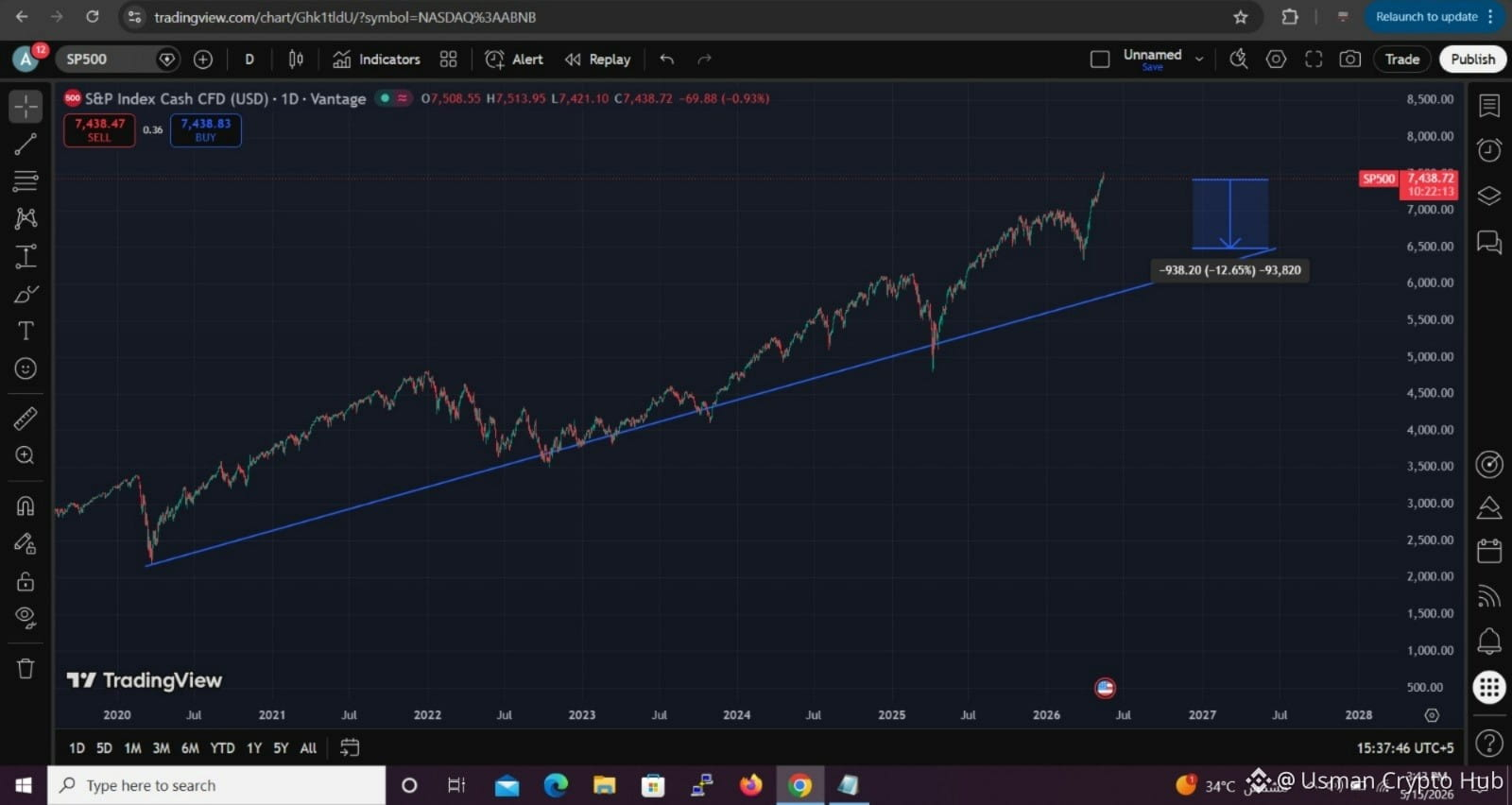This screenshot has width=1512, height=805.
Task: Open File Explorer from the taskbar
Action: point(604,785)
